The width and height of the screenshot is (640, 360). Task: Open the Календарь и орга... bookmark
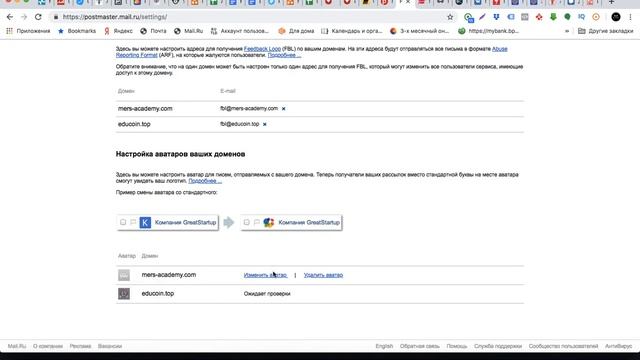pyautogui.click(x=352, y=31)
